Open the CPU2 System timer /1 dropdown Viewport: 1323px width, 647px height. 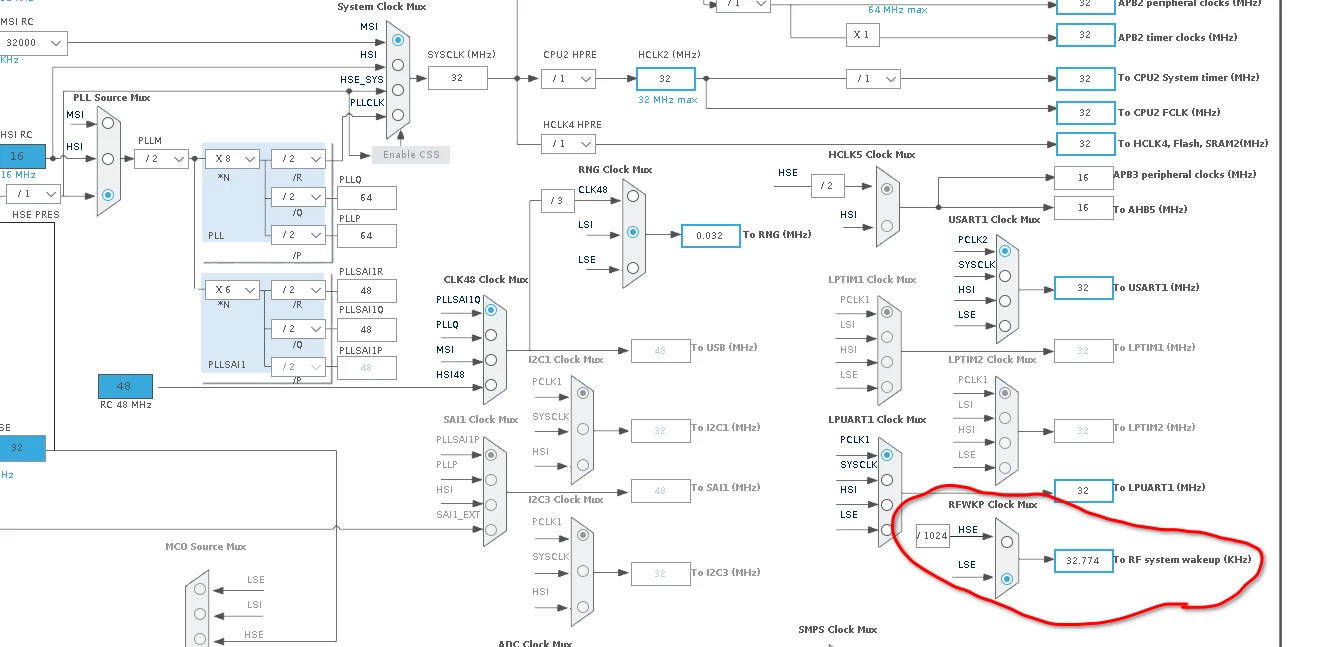(873, 78)
